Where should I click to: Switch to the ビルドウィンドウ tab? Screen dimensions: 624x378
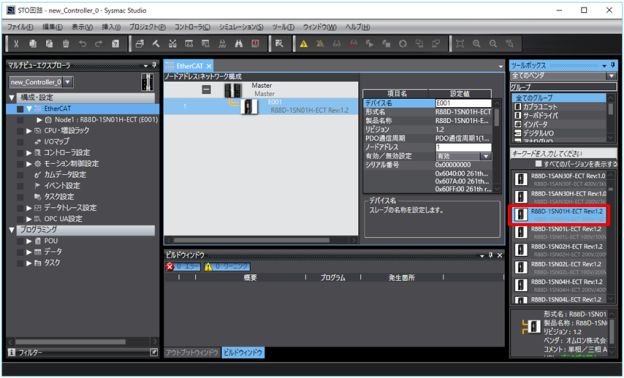pyautogui.click(x=243, y=353)
